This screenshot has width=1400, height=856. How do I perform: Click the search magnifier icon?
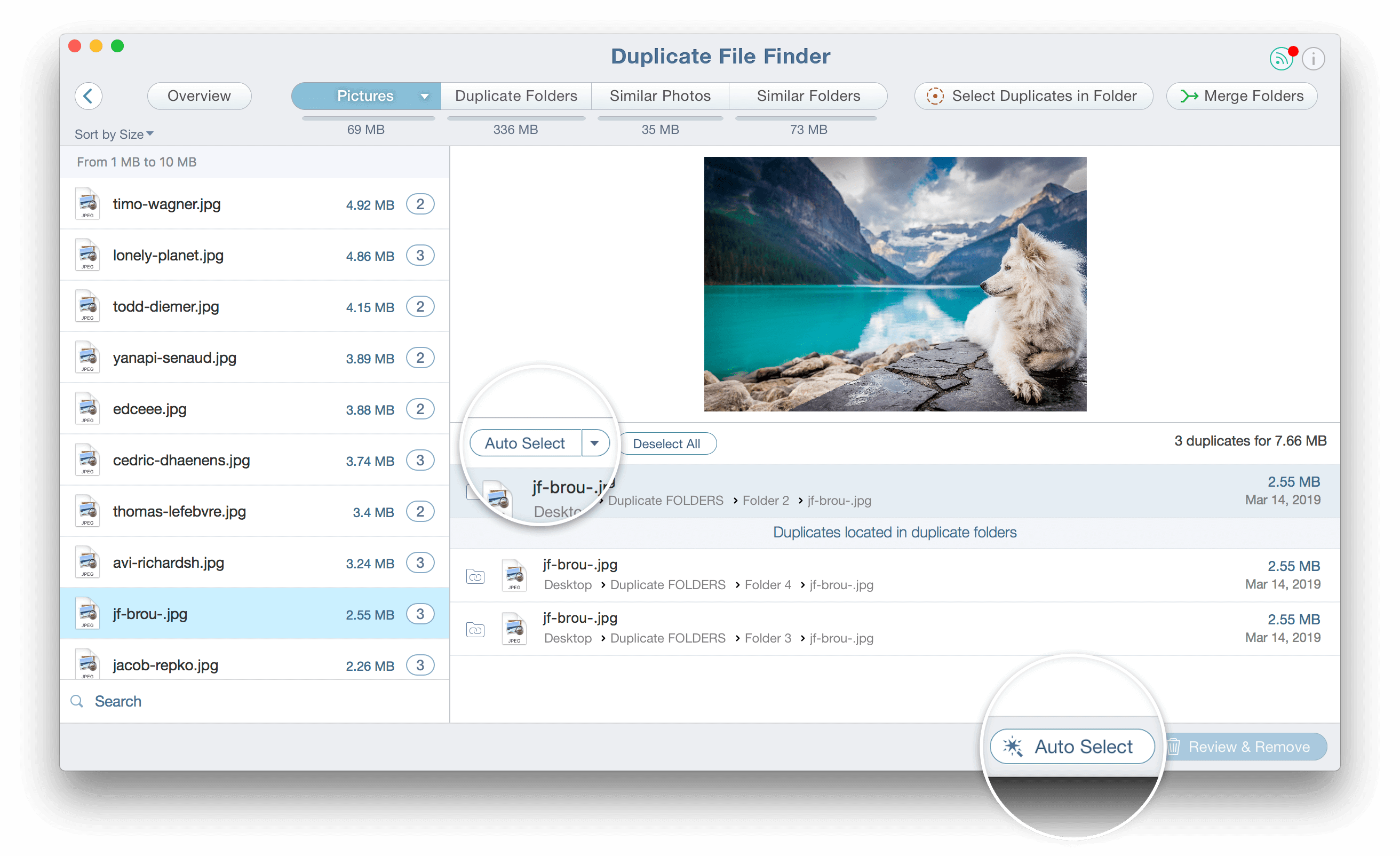tap(78, 701)
